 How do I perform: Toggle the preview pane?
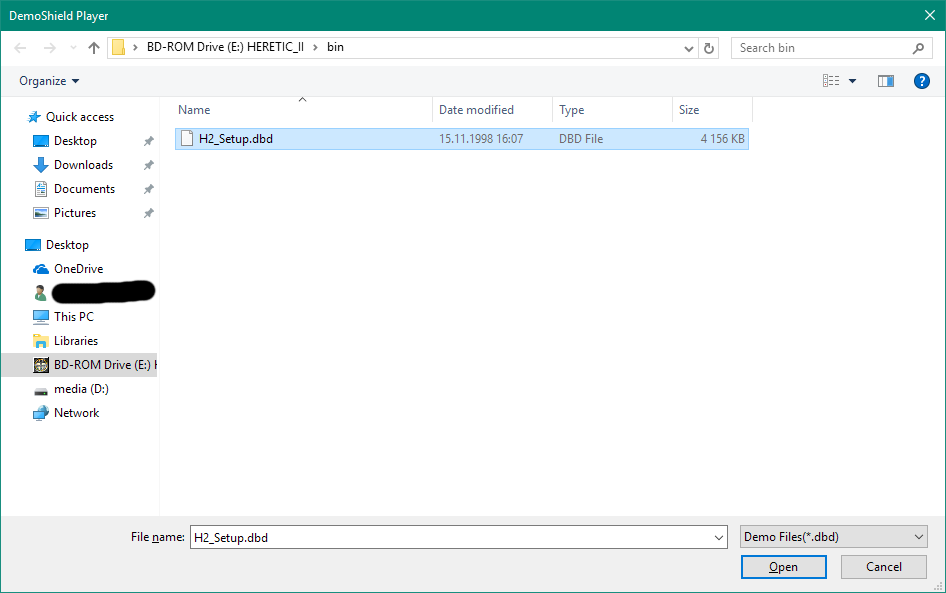point(886,81)
